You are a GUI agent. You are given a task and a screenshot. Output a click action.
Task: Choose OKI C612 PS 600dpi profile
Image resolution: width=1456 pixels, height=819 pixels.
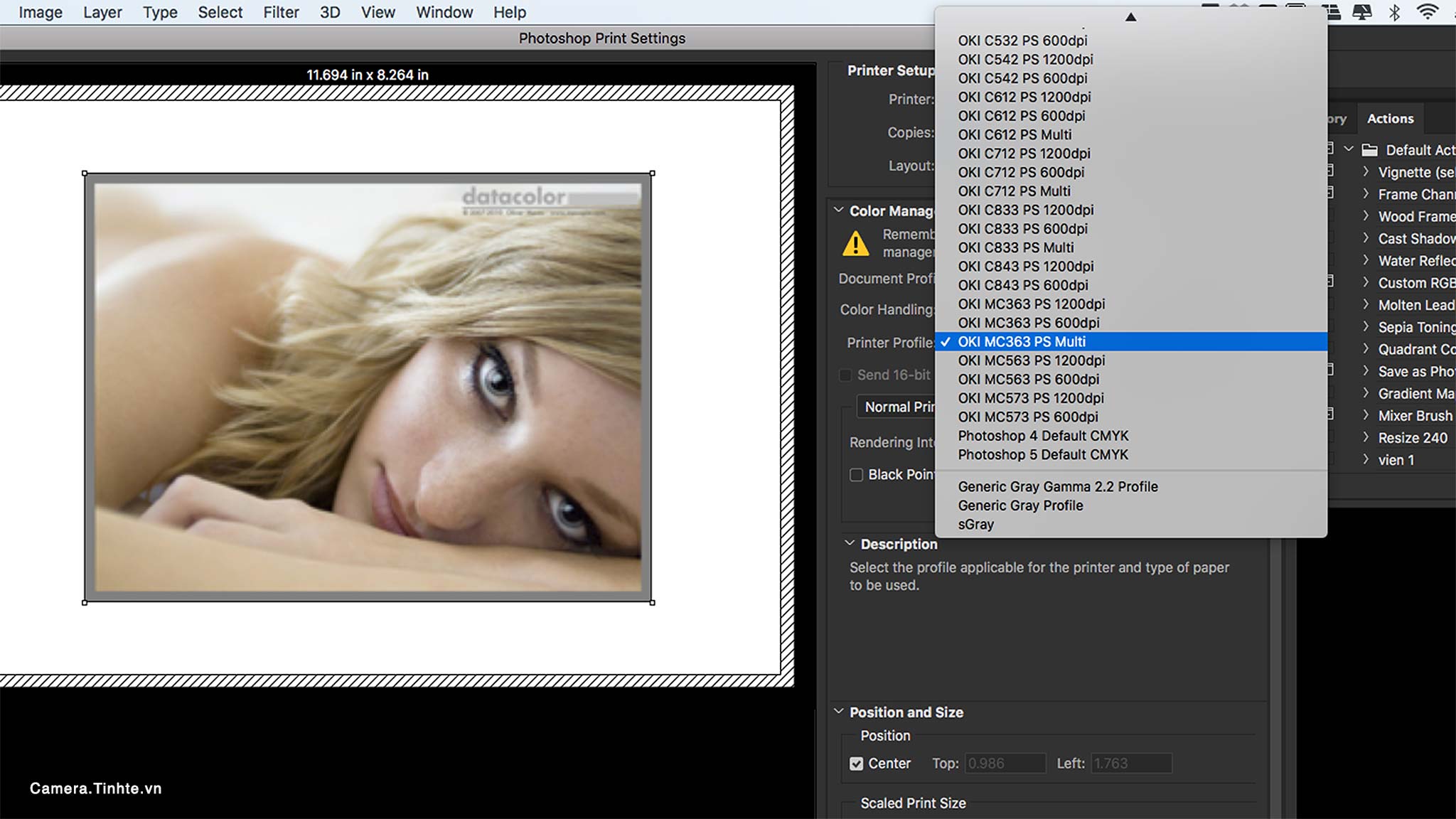click(x=1131, y=116)
